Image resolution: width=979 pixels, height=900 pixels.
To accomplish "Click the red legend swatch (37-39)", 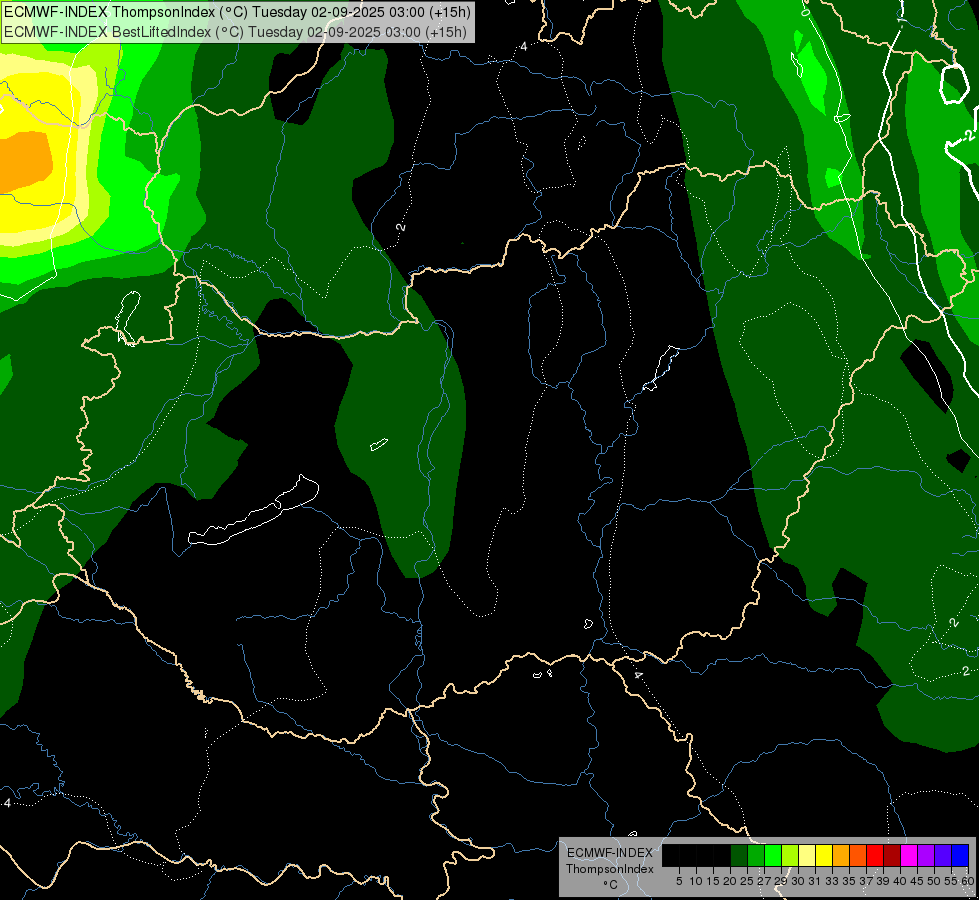I will point(875,855).
